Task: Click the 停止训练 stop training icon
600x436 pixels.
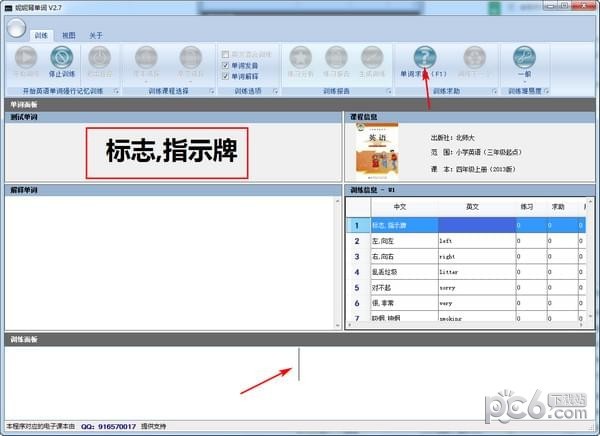Action: (62, 57)
